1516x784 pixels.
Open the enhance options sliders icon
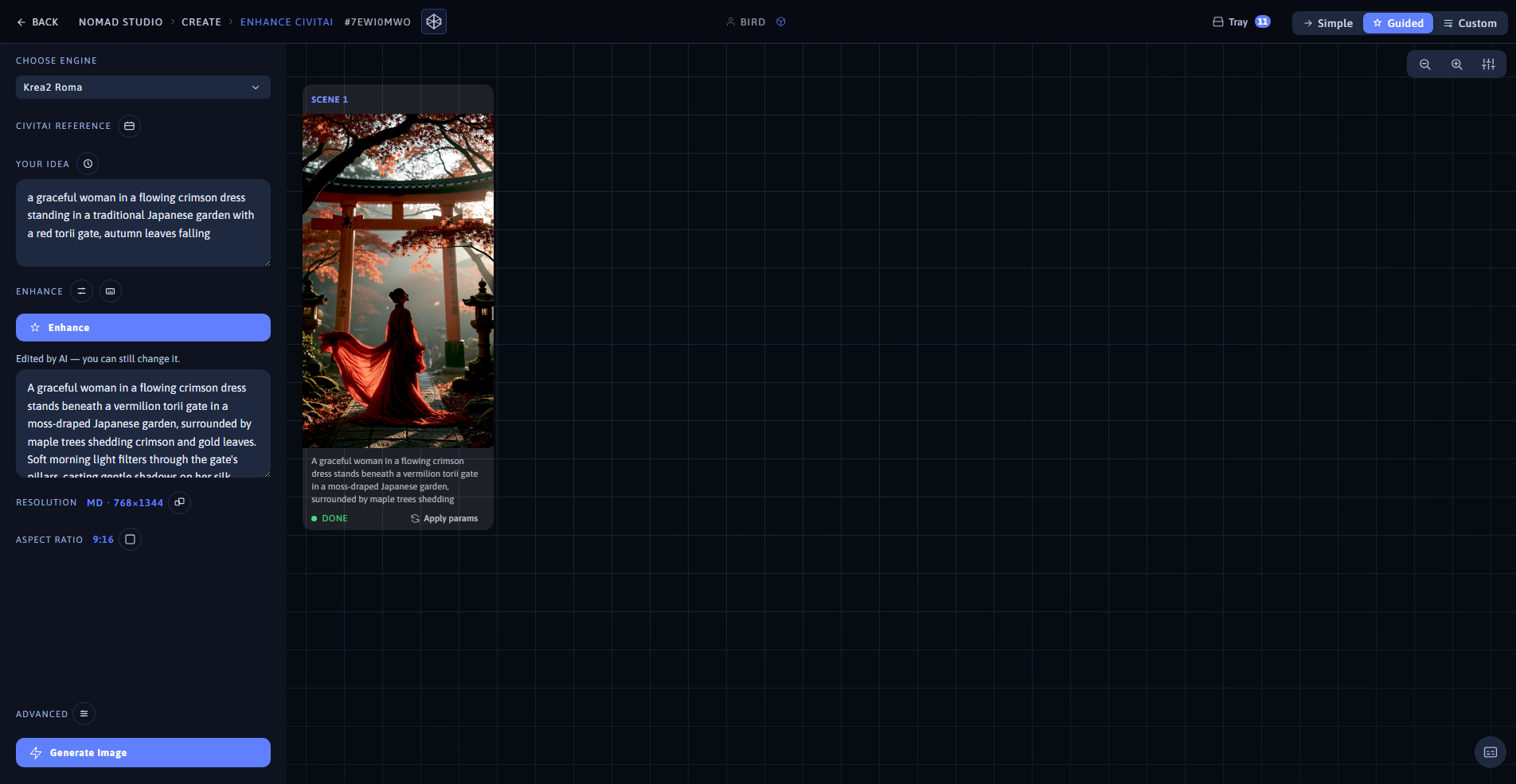pos(81,291)
